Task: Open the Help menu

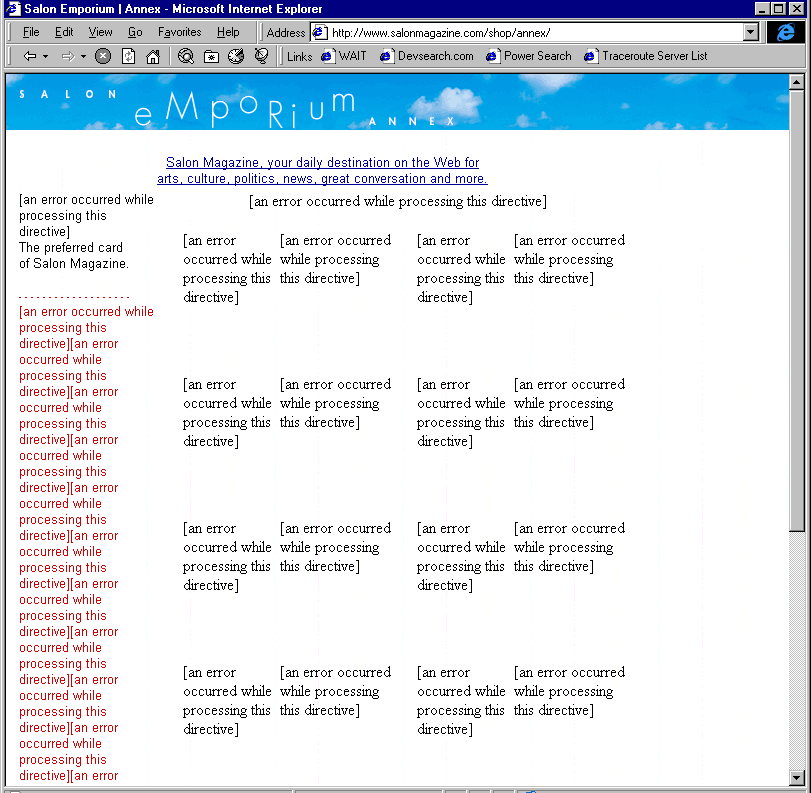Action: point(228,32)
